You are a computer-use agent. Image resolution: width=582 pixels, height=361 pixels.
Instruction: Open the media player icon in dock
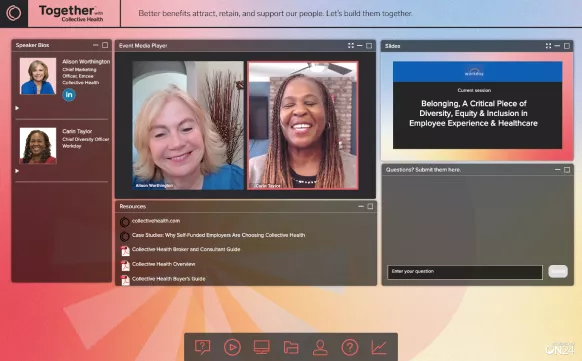click(232, 348)
